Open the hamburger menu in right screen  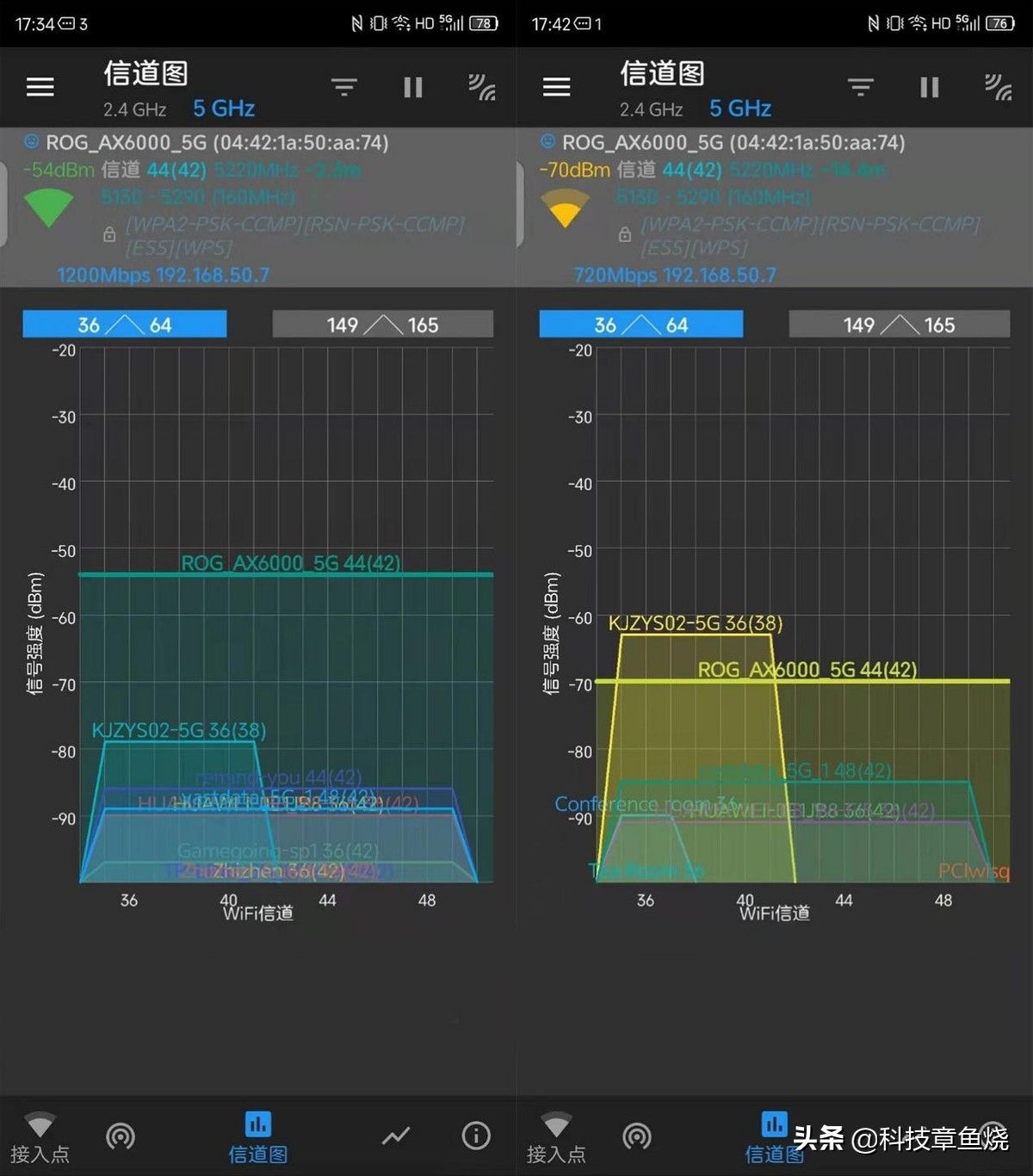[x=556, y=87]
